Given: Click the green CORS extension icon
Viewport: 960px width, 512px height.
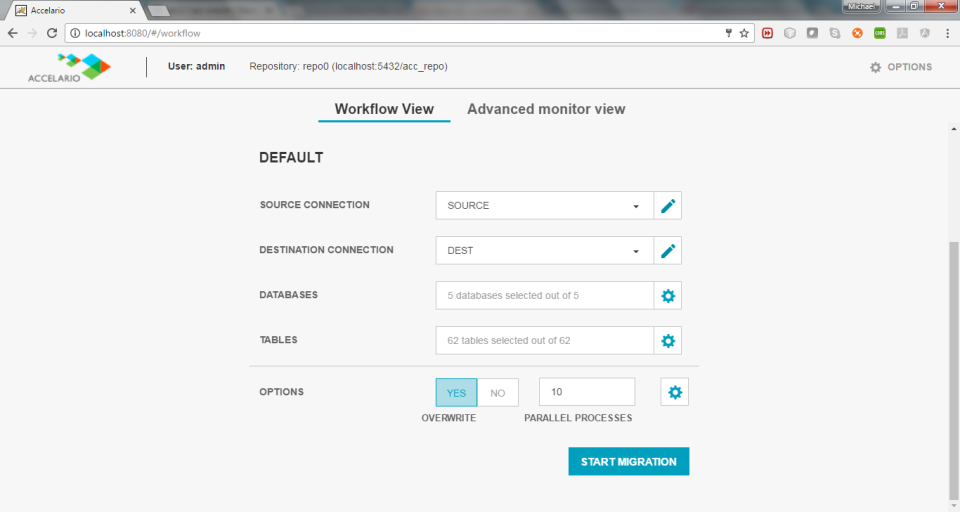Looking at the screenshot, I should point(880,33).
